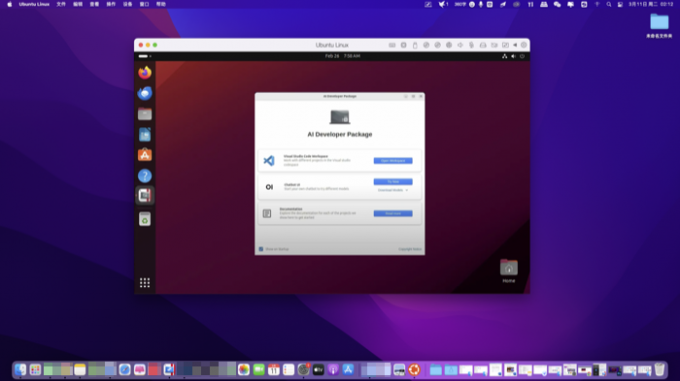
Task: Open Ubuntu Activities indicator in top bar
Action: pos(145,56)
